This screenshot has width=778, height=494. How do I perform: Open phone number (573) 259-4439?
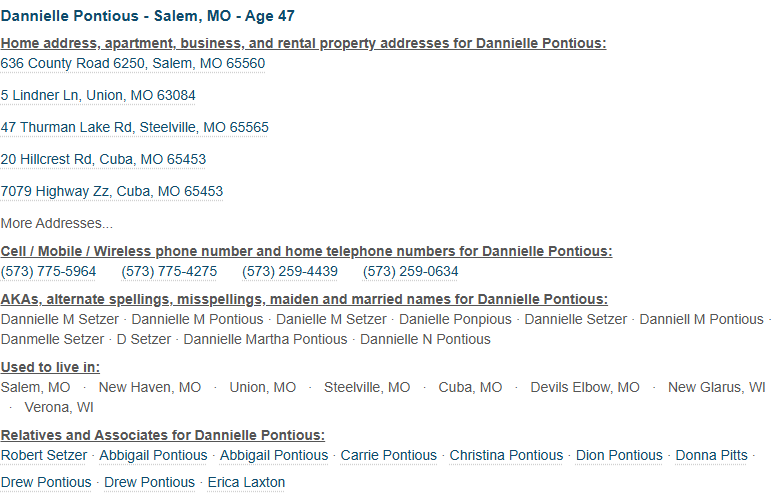[x=290, y=271]
